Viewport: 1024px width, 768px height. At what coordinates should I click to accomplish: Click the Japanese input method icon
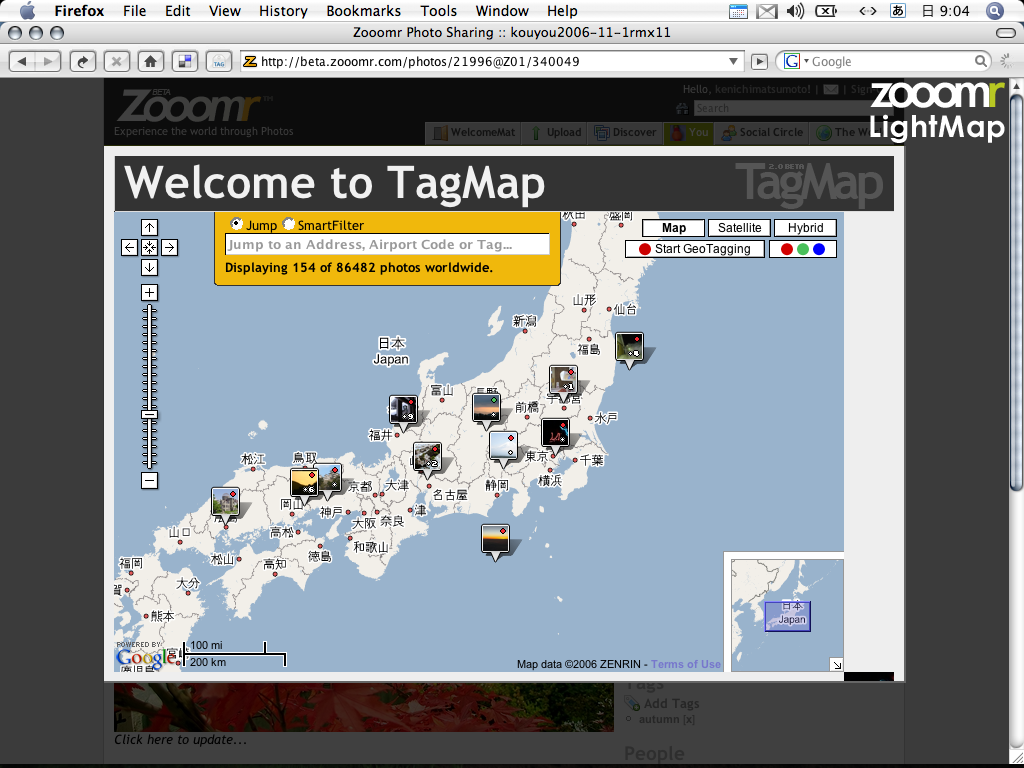898,11
